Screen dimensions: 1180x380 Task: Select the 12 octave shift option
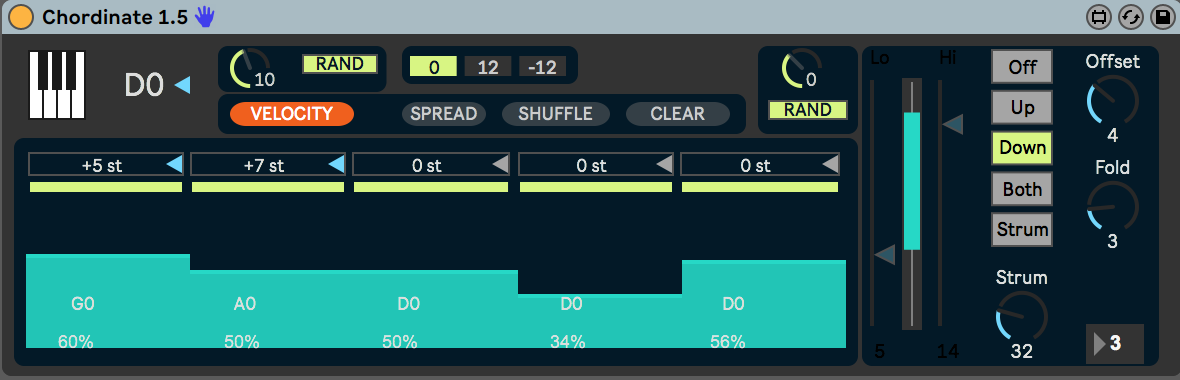click(x=488, y=67)
